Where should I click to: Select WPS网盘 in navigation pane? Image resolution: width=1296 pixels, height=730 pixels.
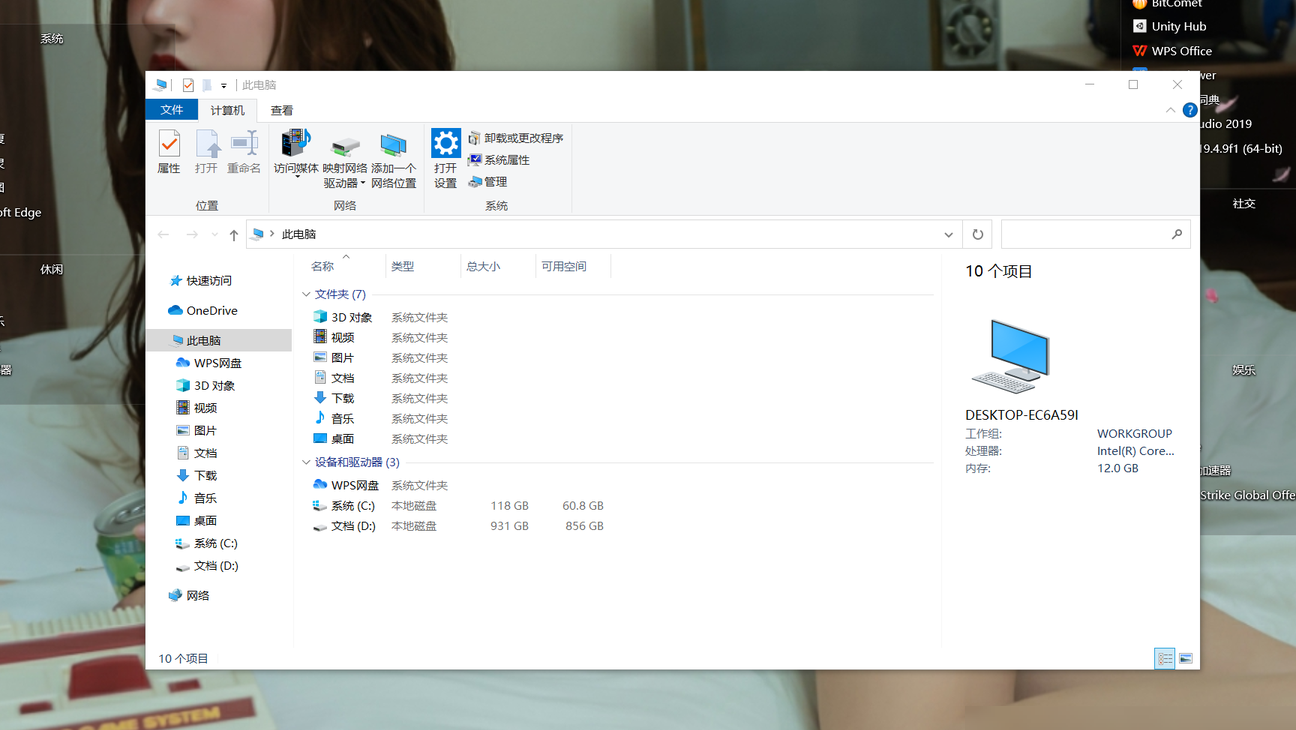(209, 363)
